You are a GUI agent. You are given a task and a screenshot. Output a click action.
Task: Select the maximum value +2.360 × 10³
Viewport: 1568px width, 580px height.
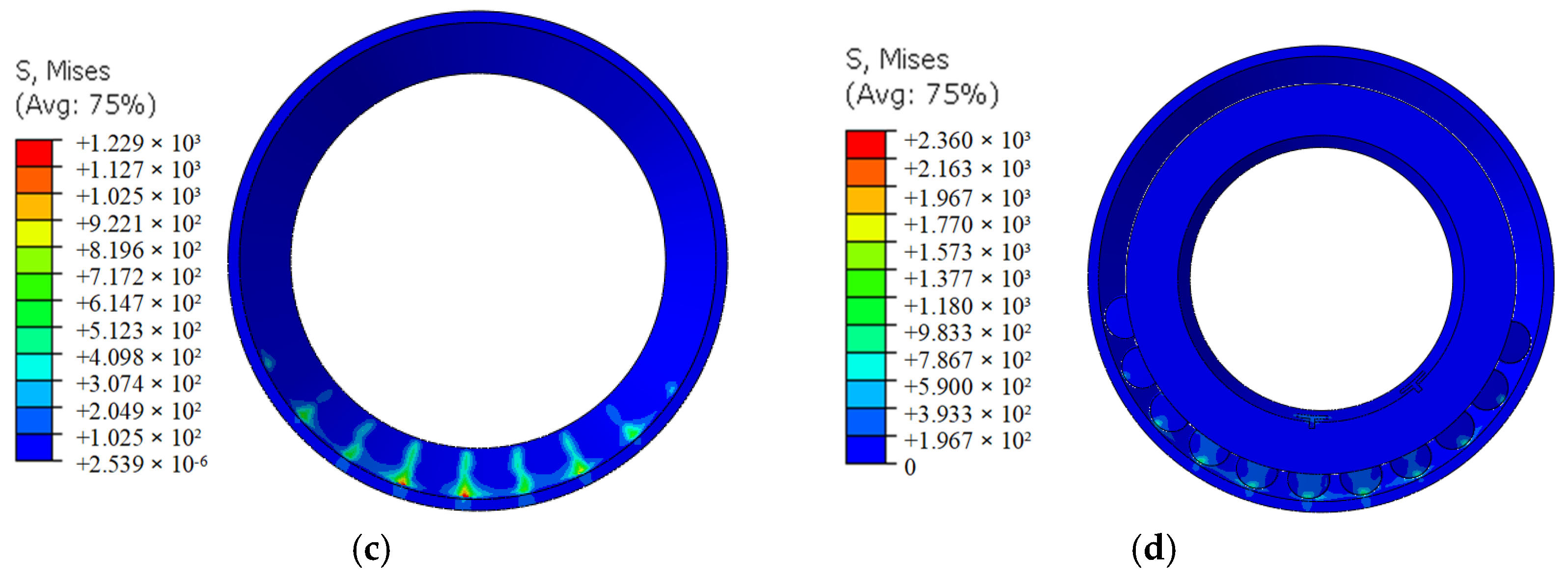(967, 140)
